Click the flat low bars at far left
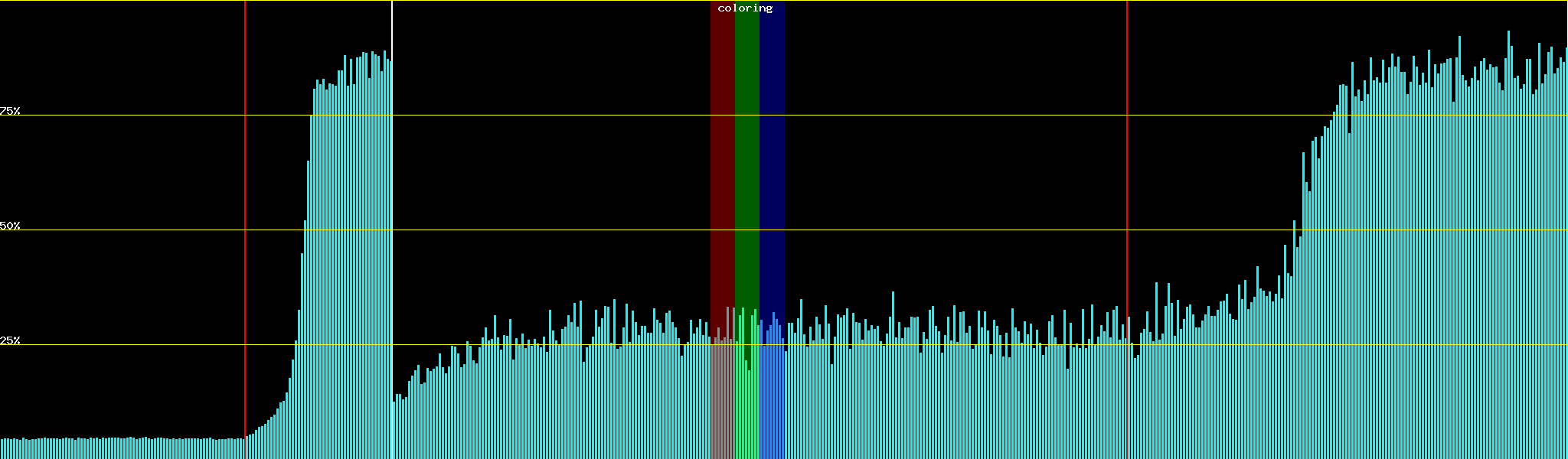Image resolution: width=1568 pixels, height=459 pixels. [x=115, y=448]
